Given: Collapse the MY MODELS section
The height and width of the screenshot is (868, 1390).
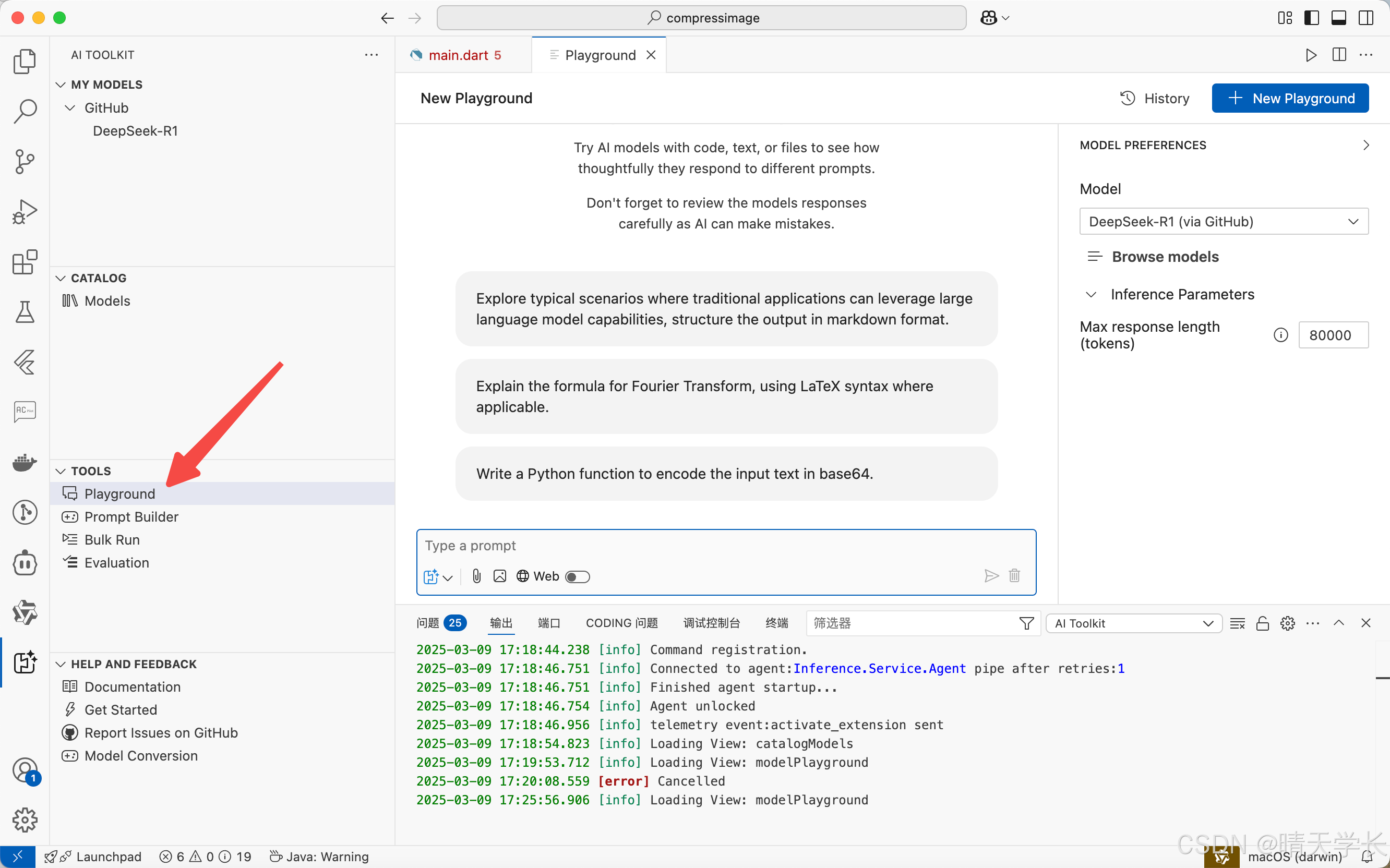Looking at the screenshot, I should 61,85.
